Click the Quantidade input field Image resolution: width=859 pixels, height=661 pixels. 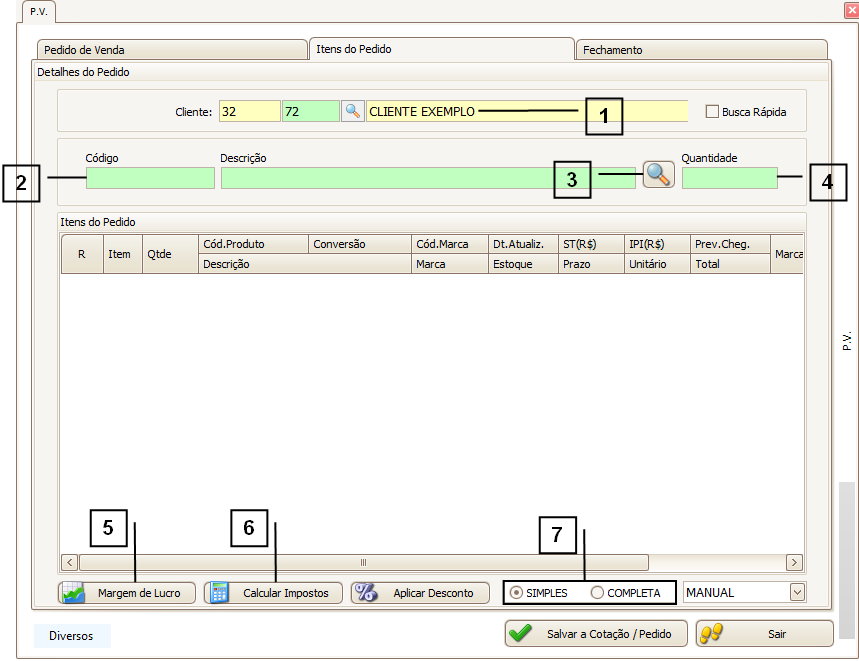click(x=729, y=178)
